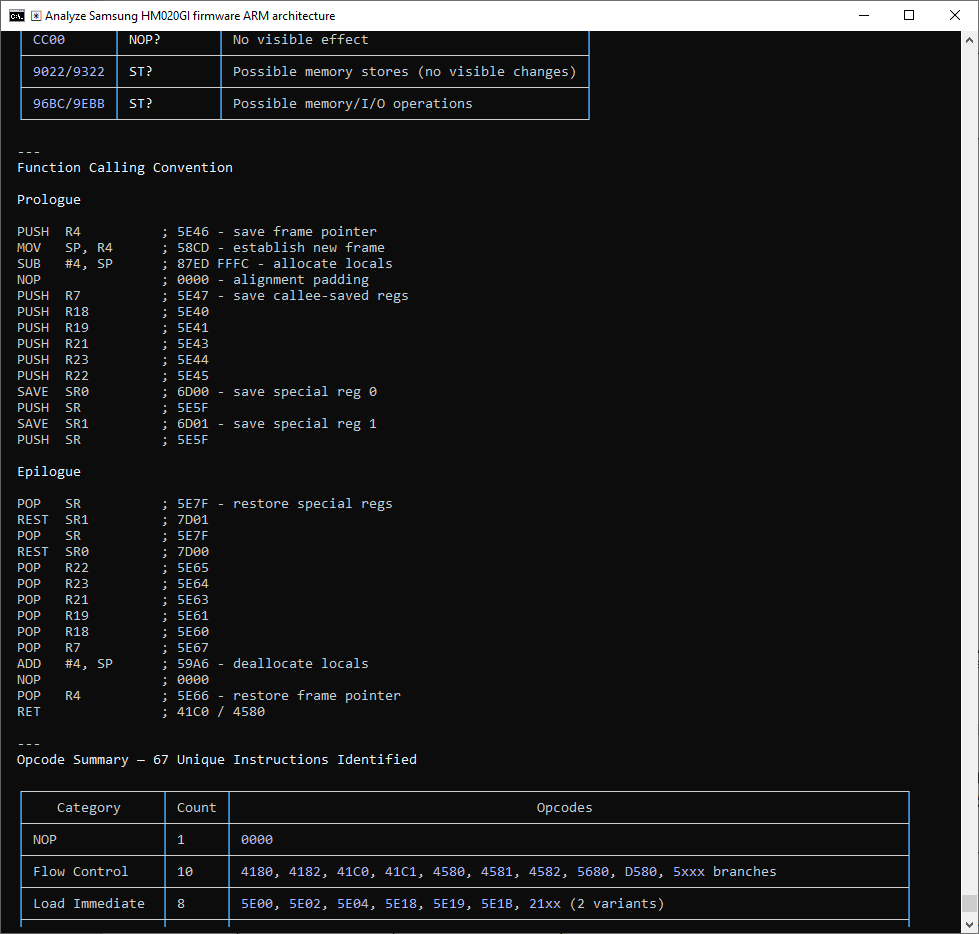The height and width of the screenshot is (934, 979).
Task: Click '87ED FFFC - allocate locals' comment
Action: click(285, 263)
